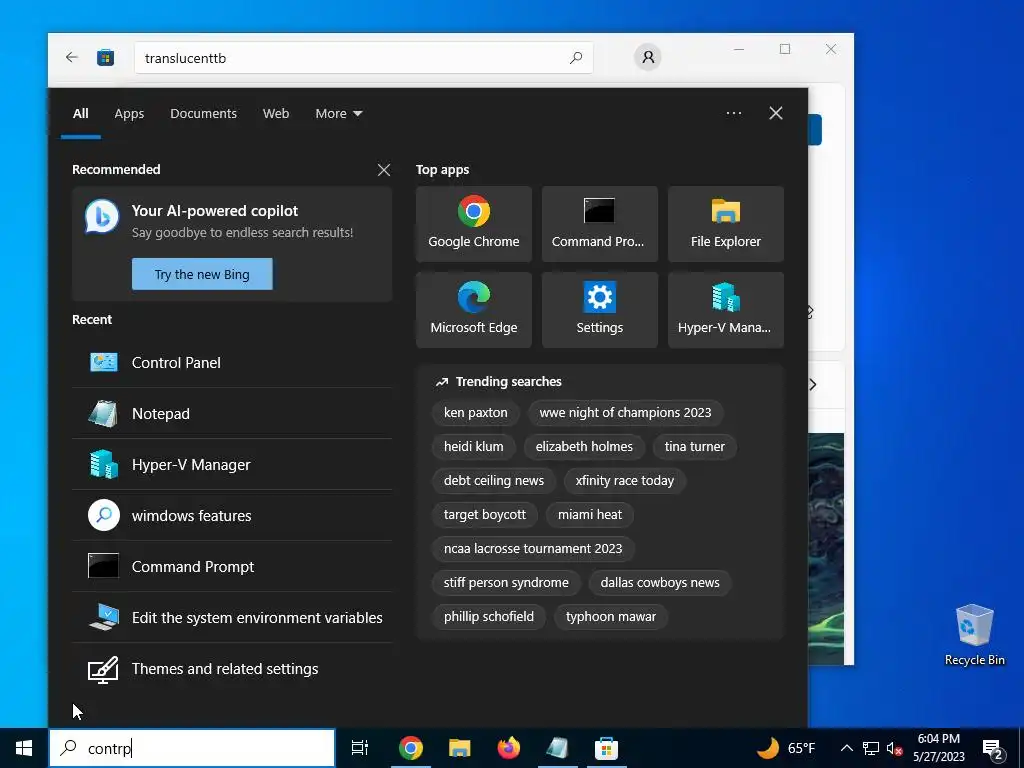Search trending 'stiff person syndrome'
The image size is (1024, 768).
pyautogui.click(x=506, y=583)
